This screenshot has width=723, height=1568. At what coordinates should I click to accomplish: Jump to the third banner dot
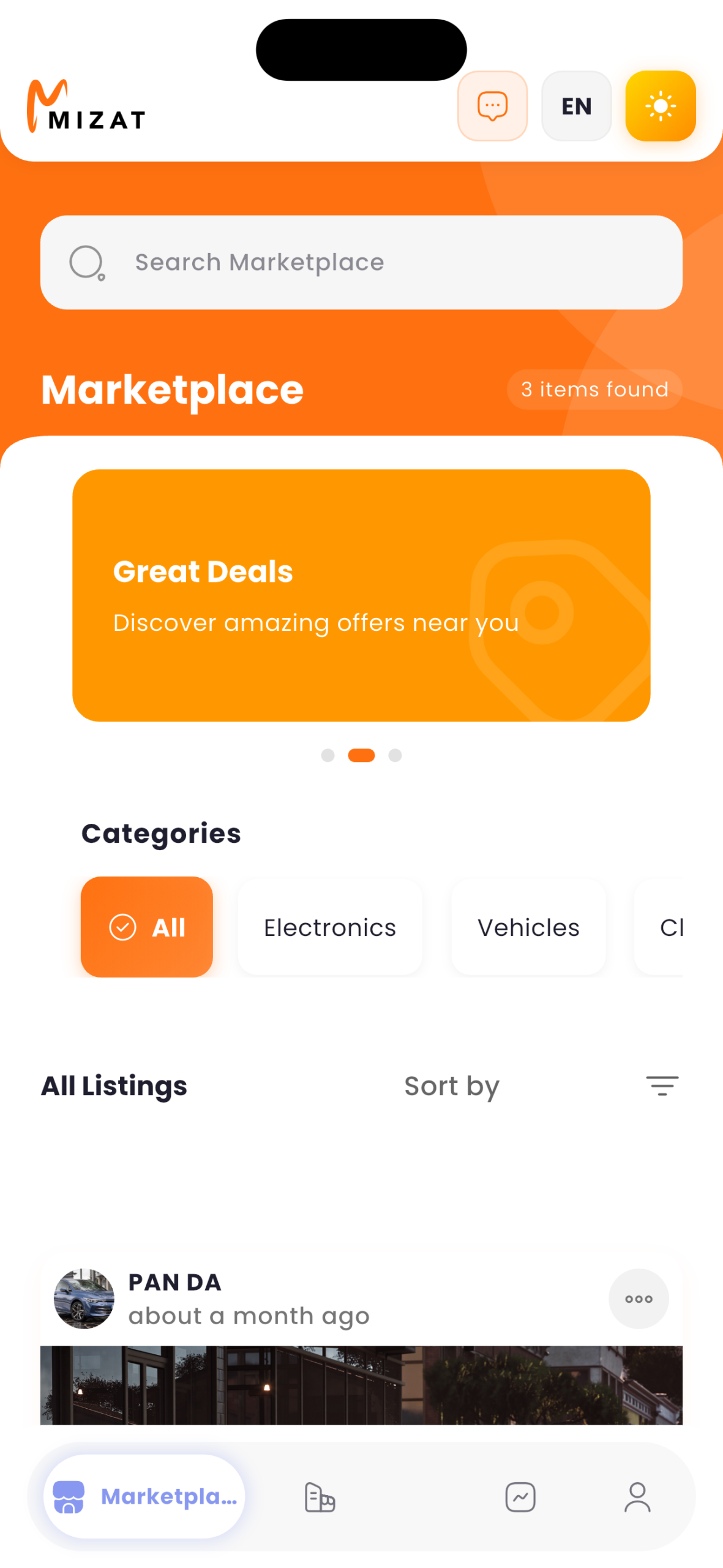pyautogui.click(x=395, y=755)
